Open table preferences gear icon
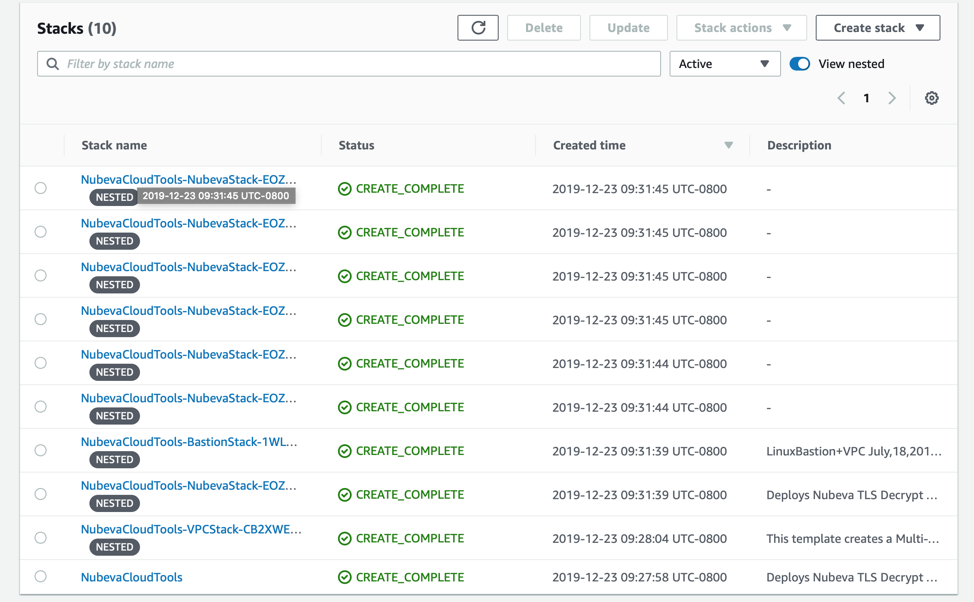974x602 pixels. tap(931, 98)
